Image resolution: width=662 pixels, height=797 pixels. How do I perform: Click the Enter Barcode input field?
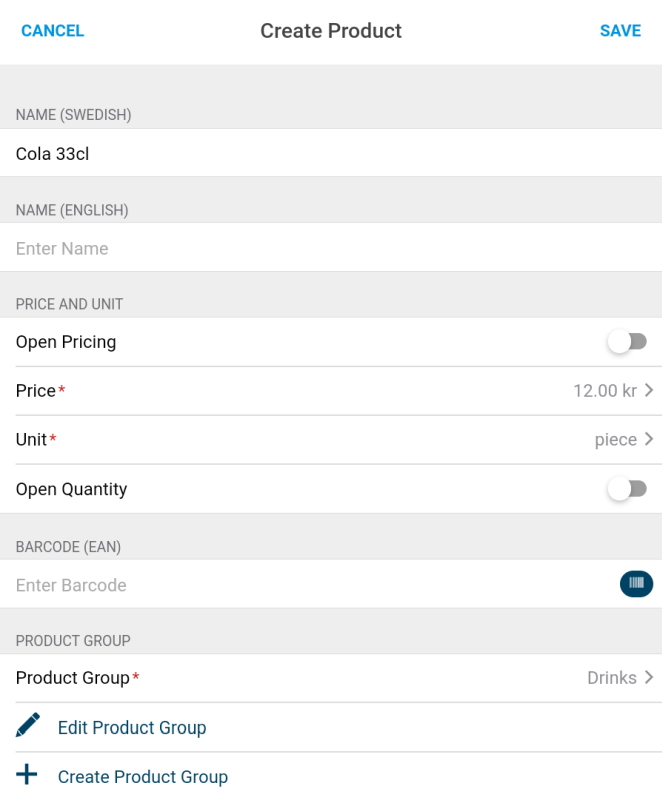[308, 585]
